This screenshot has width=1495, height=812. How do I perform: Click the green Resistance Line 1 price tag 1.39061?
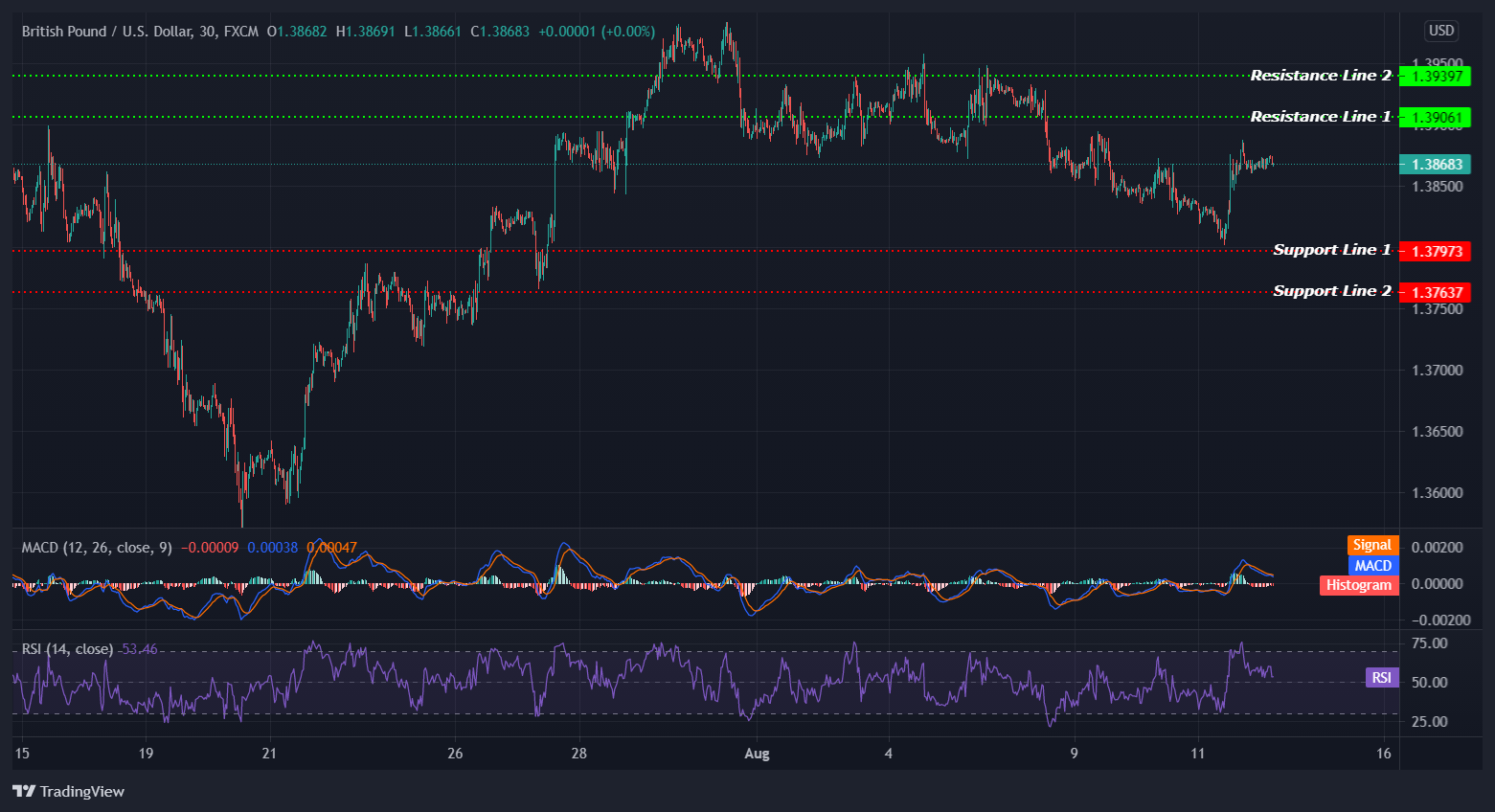(x=1437, y=117)
